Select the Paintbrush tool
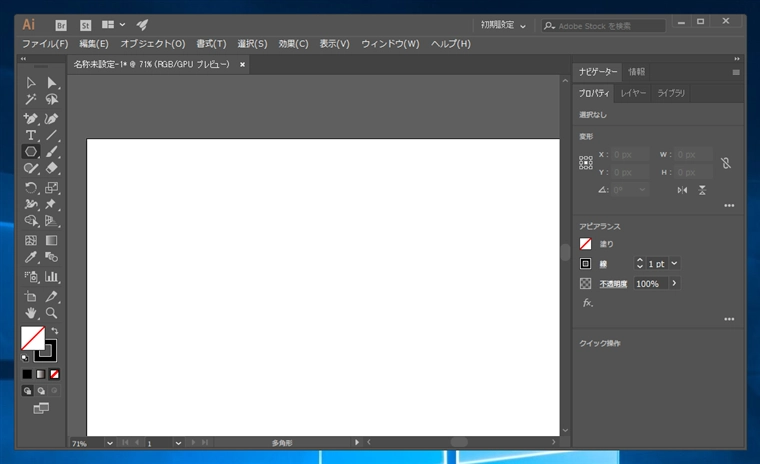Screen dimensions: 760x464 point(51,151)
